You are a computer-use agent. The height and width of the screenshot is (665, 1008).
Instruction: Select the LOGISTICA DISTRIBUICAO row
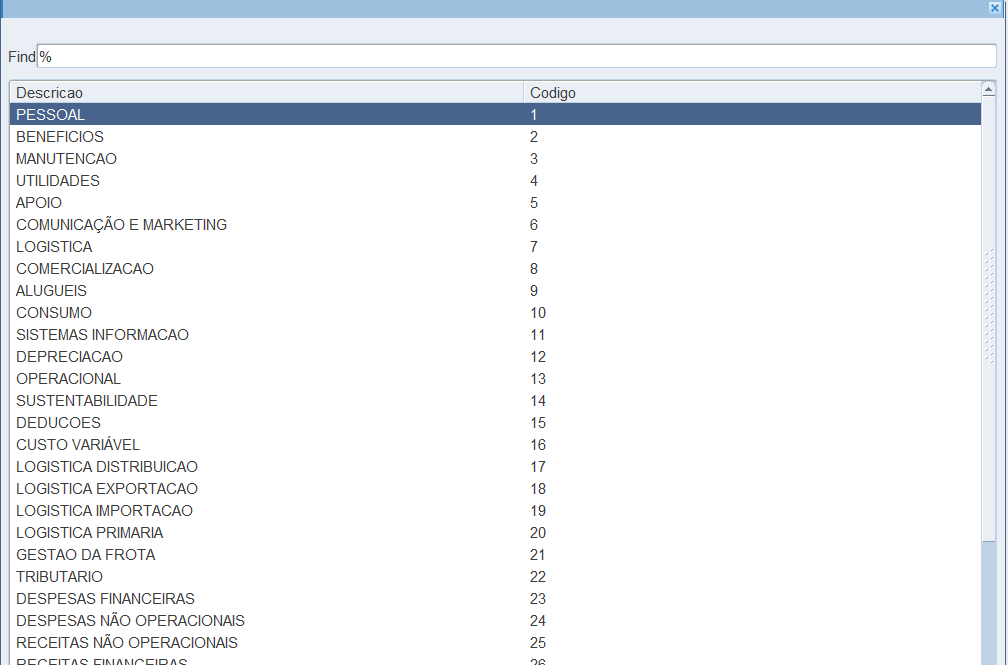[495, 466]
